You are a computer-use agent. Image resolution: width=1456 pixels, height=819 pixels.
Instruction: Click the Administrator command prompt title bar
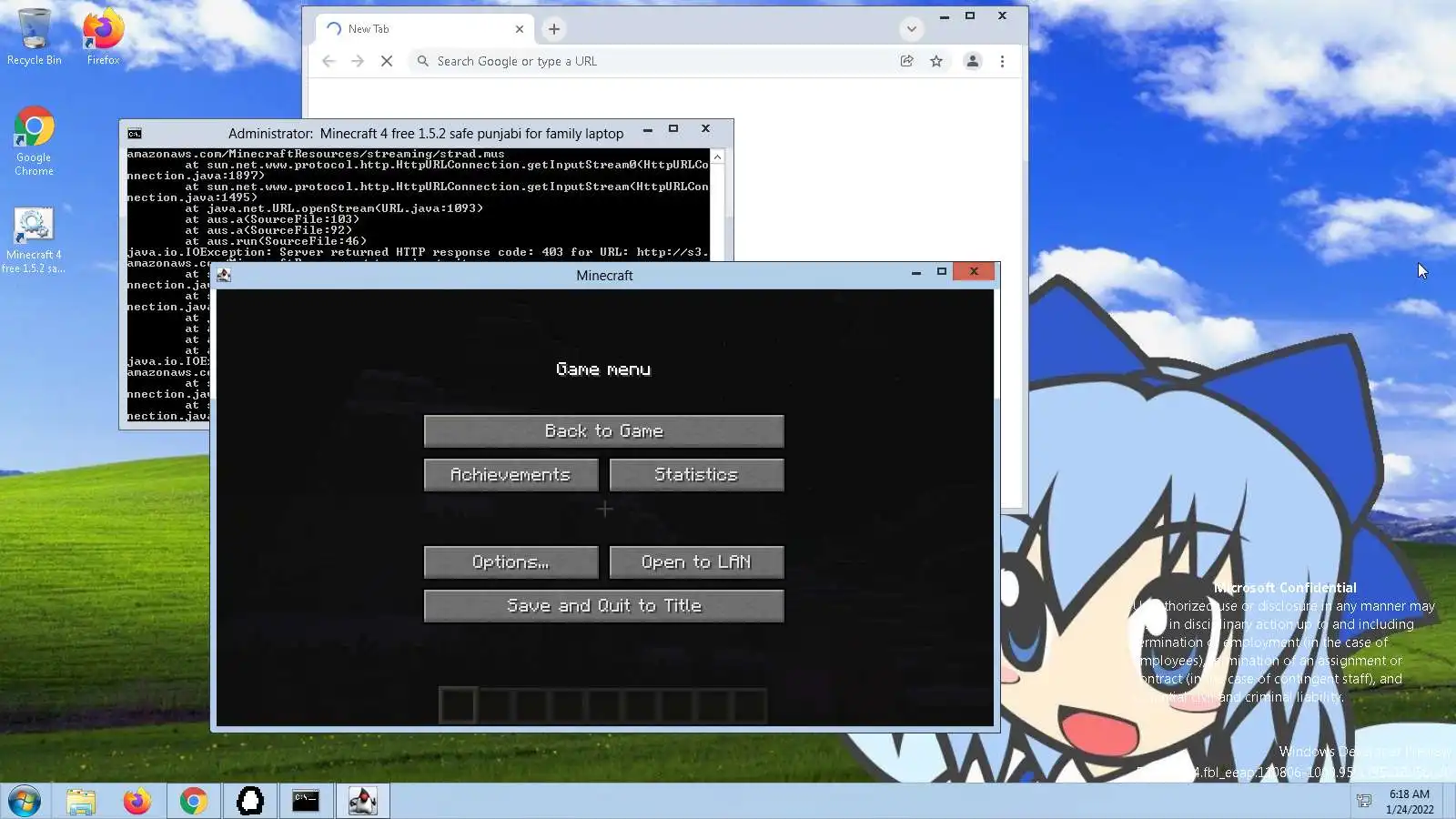[426, 134]
